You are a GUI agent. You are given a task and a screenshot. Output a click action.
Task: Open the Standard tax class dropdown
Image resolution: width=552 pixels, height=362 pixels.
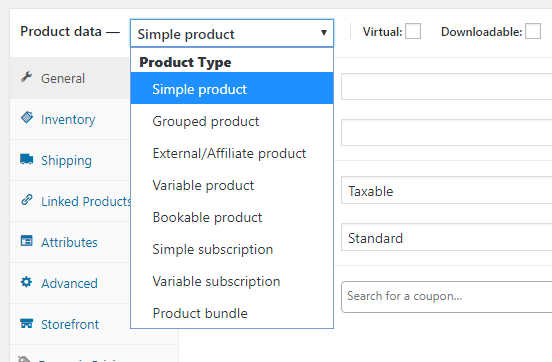pos(446,238)
